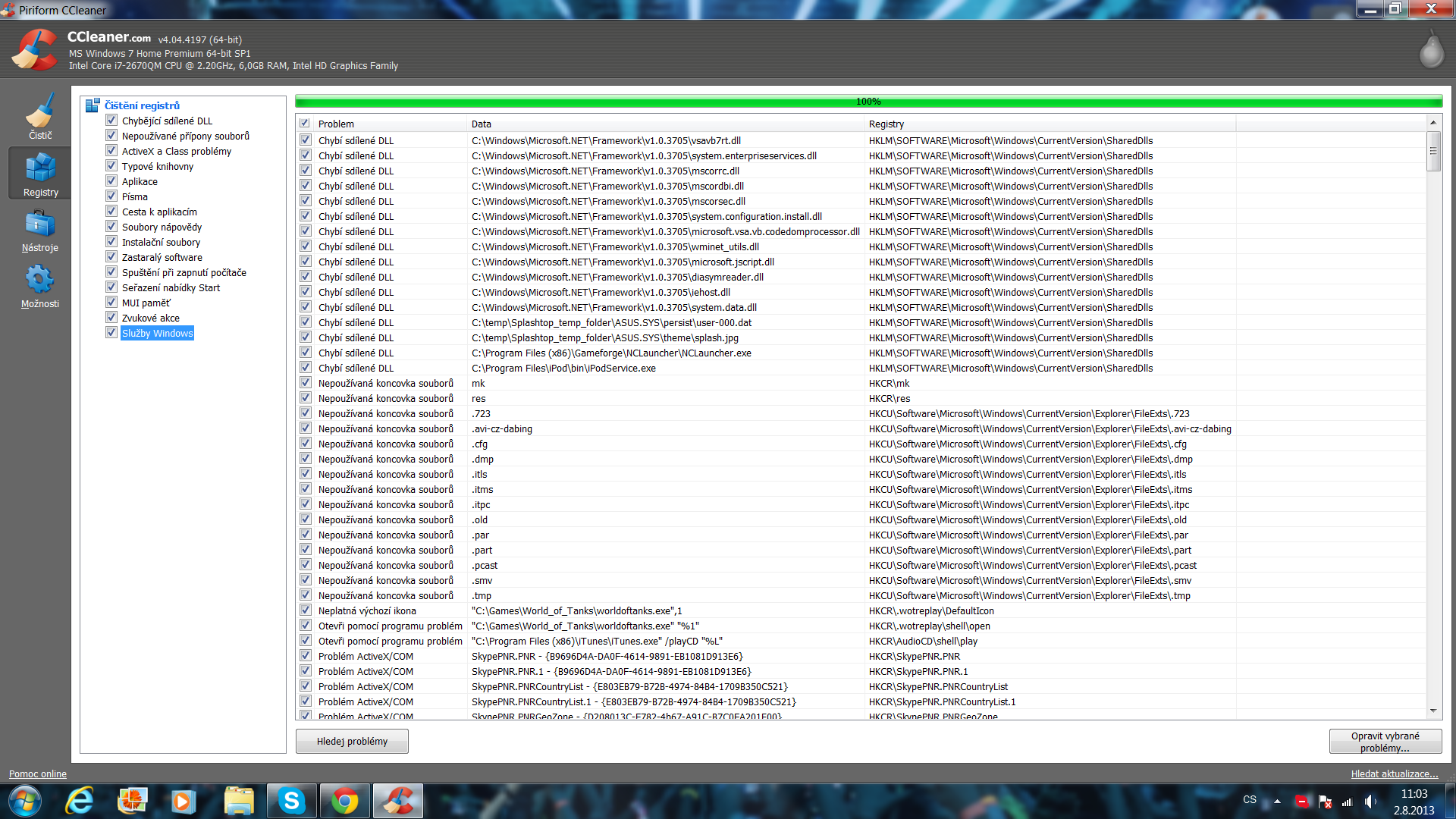1456x819 pixels.
Task: Click results list scroll up arrow
Action: (x=1433, y=123)
